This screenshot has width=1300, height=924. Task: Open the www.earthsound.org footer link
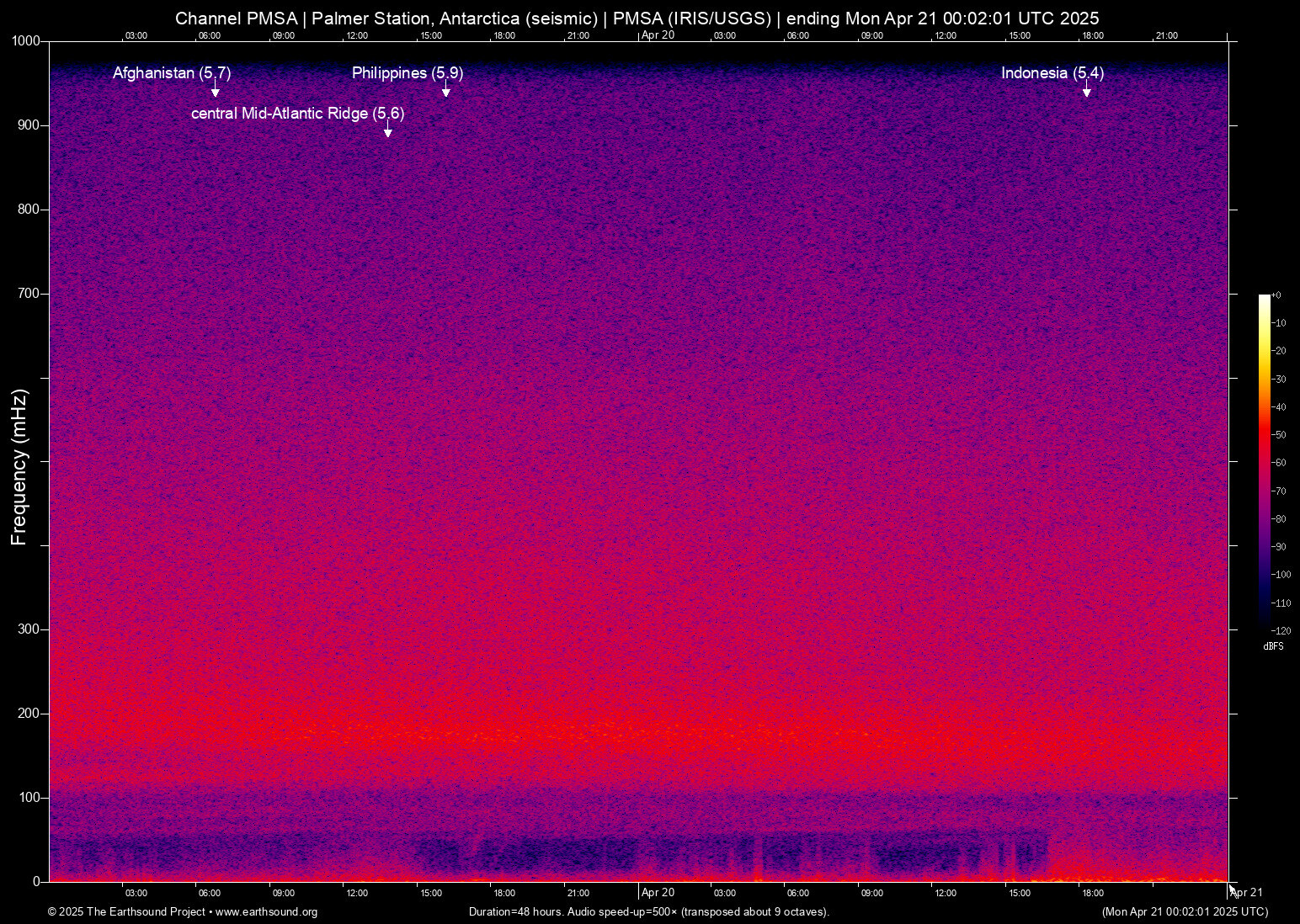(266, 912)
